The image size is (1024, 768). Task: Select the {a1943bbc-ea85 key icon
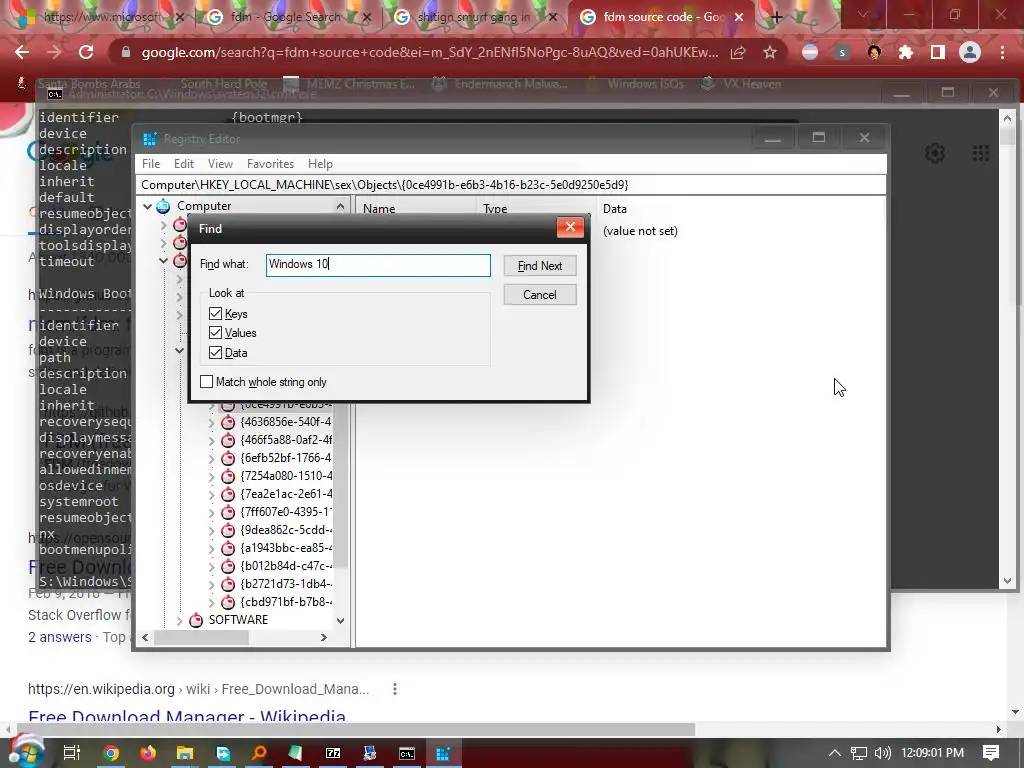[x=228, y=548]
